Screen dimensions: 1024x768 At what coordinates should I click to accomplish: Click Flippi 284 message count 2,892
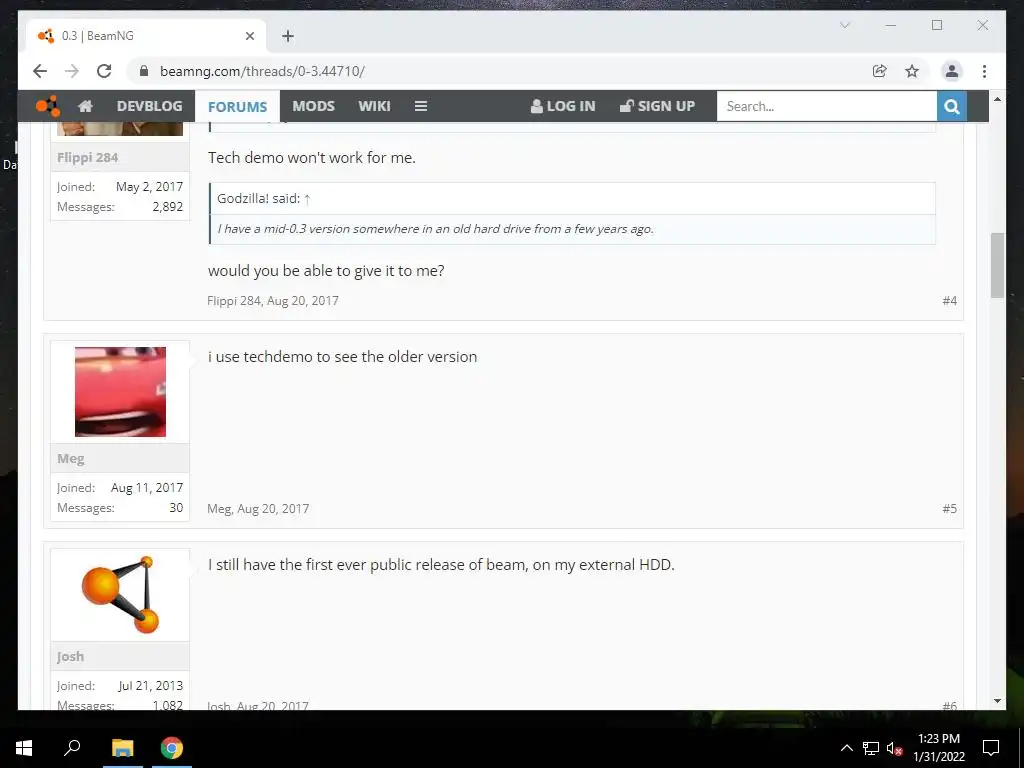[x=168, y=206]
